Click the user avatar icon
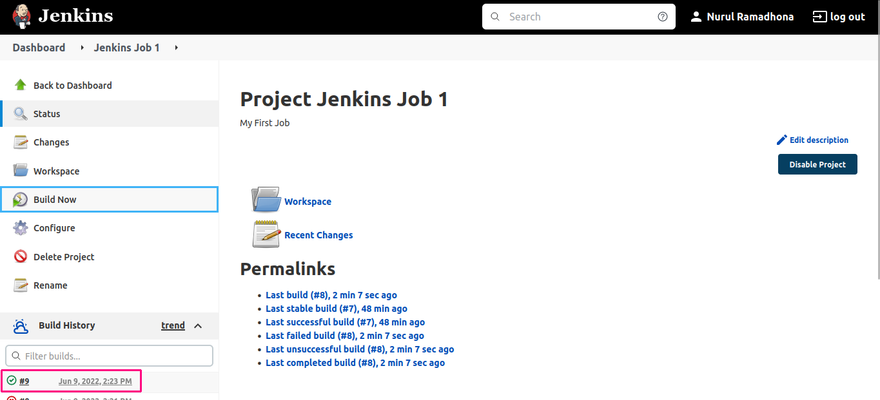The width and height of the screenshot is (880, 400). click(x=696, y=17)
